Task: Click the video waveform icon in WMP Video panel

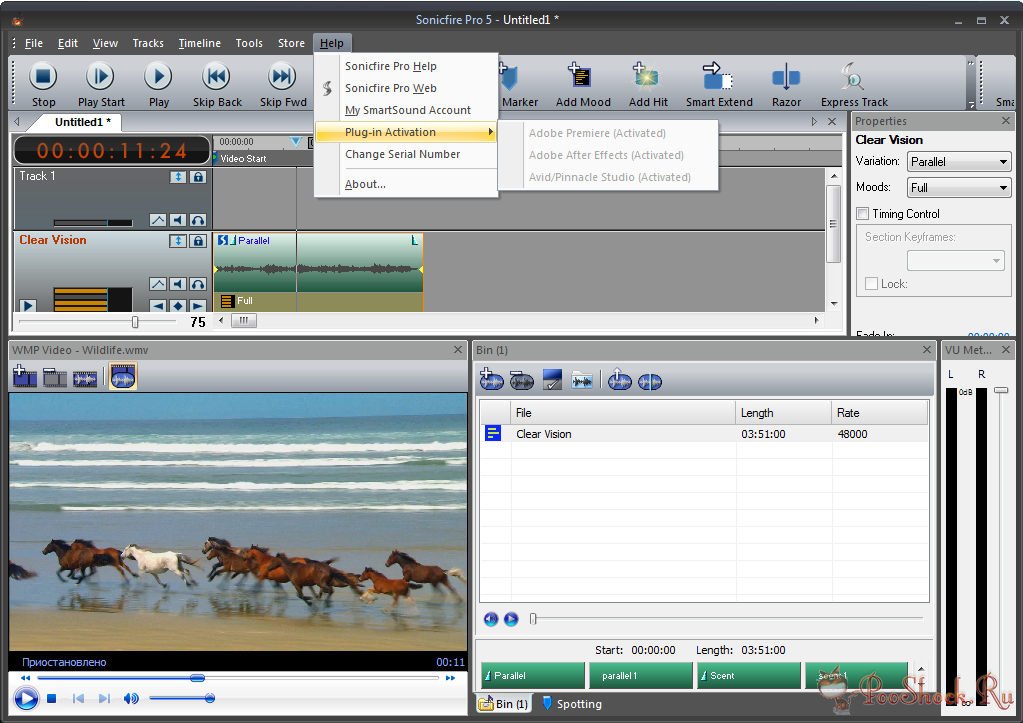Action: 85,378
